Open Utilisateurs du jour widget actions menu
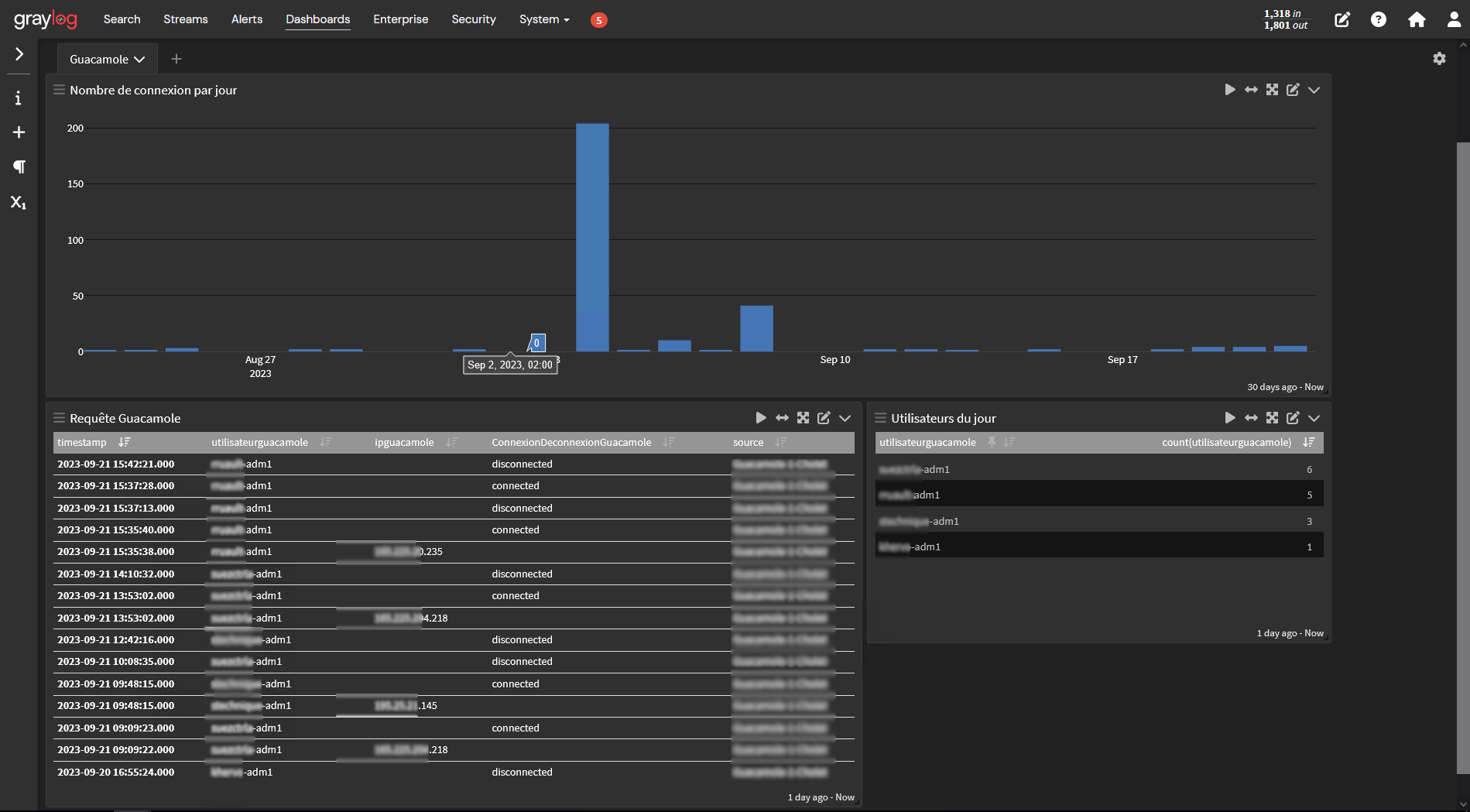The width and height of the screenshot is (1470, 812). point(1314,419)
